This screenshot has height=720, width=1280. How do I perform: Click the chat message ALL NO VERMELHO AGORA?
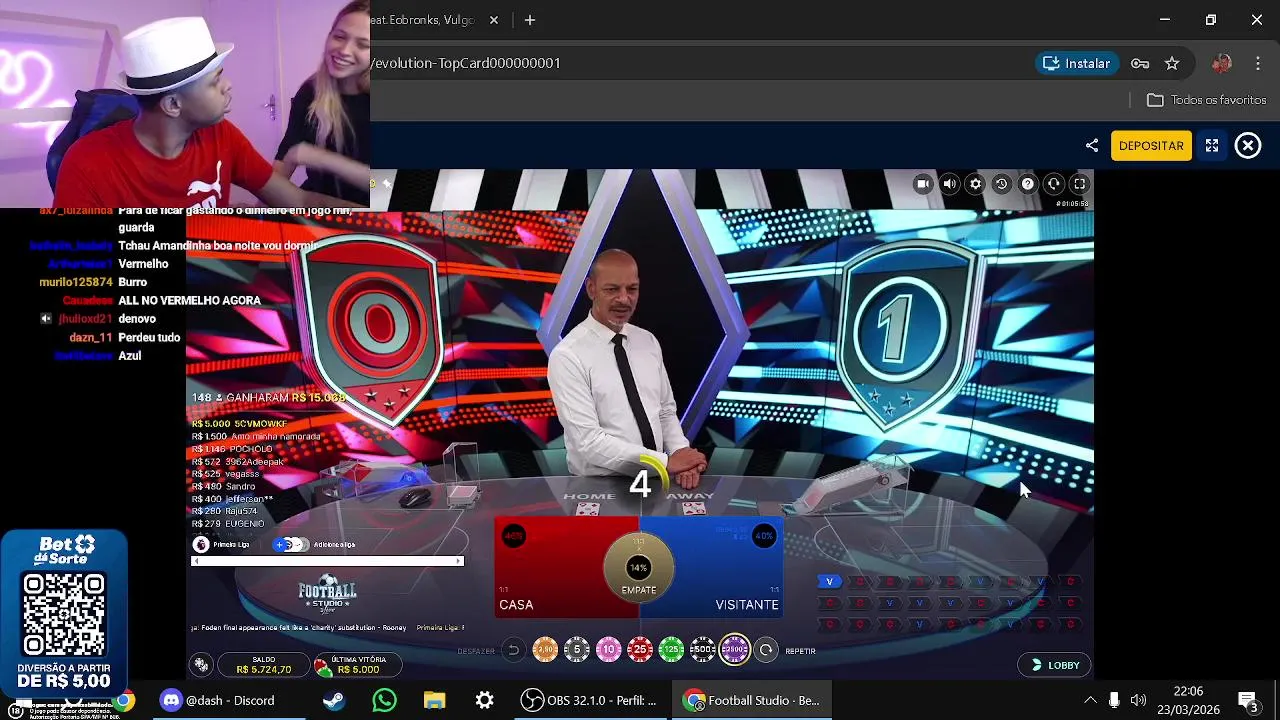(x=189, y=300)
